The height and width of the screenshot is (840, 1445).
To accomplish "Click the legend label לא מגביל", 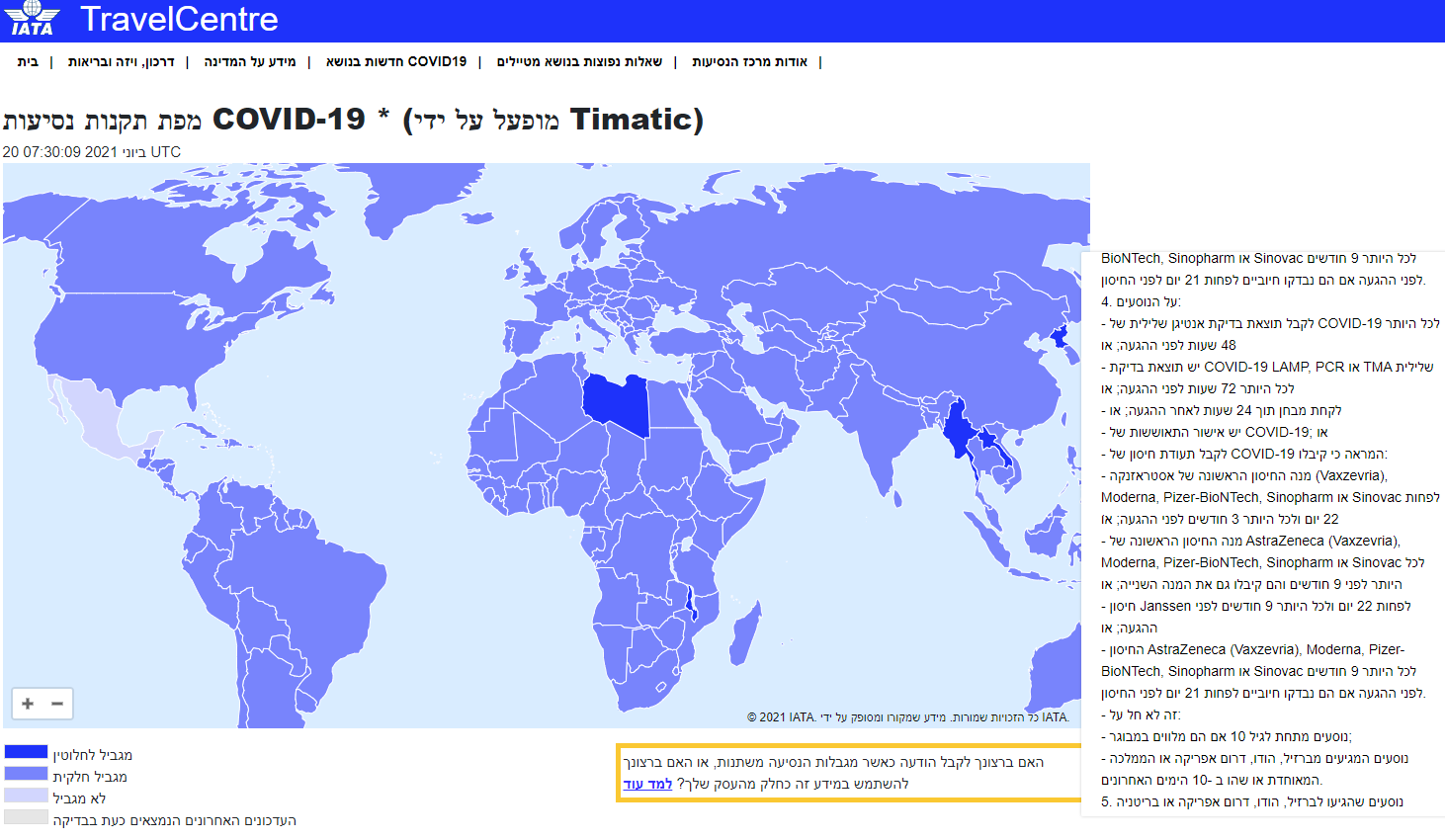I will click(79, 798).
